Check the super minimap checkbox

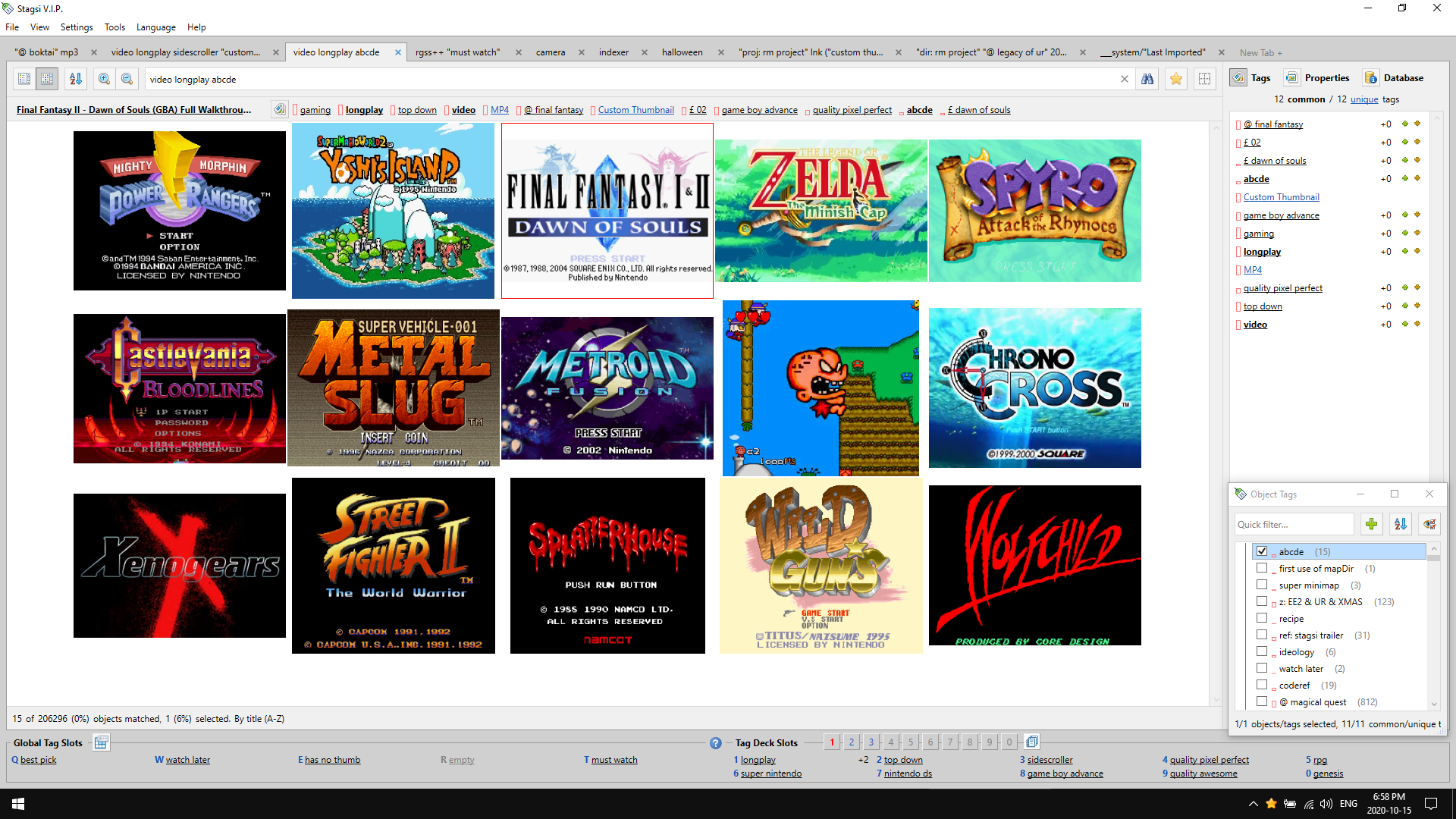tap(1262, 585)
